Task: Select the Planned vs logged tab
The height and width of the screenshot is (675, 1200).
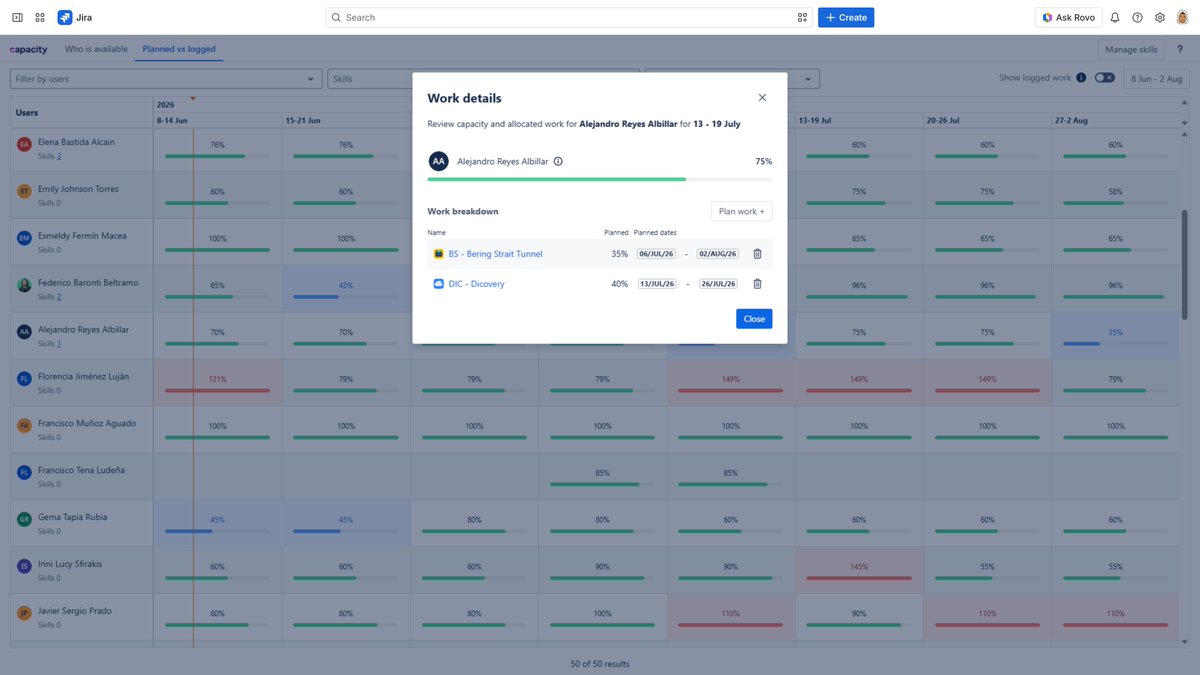Action: 179,49
